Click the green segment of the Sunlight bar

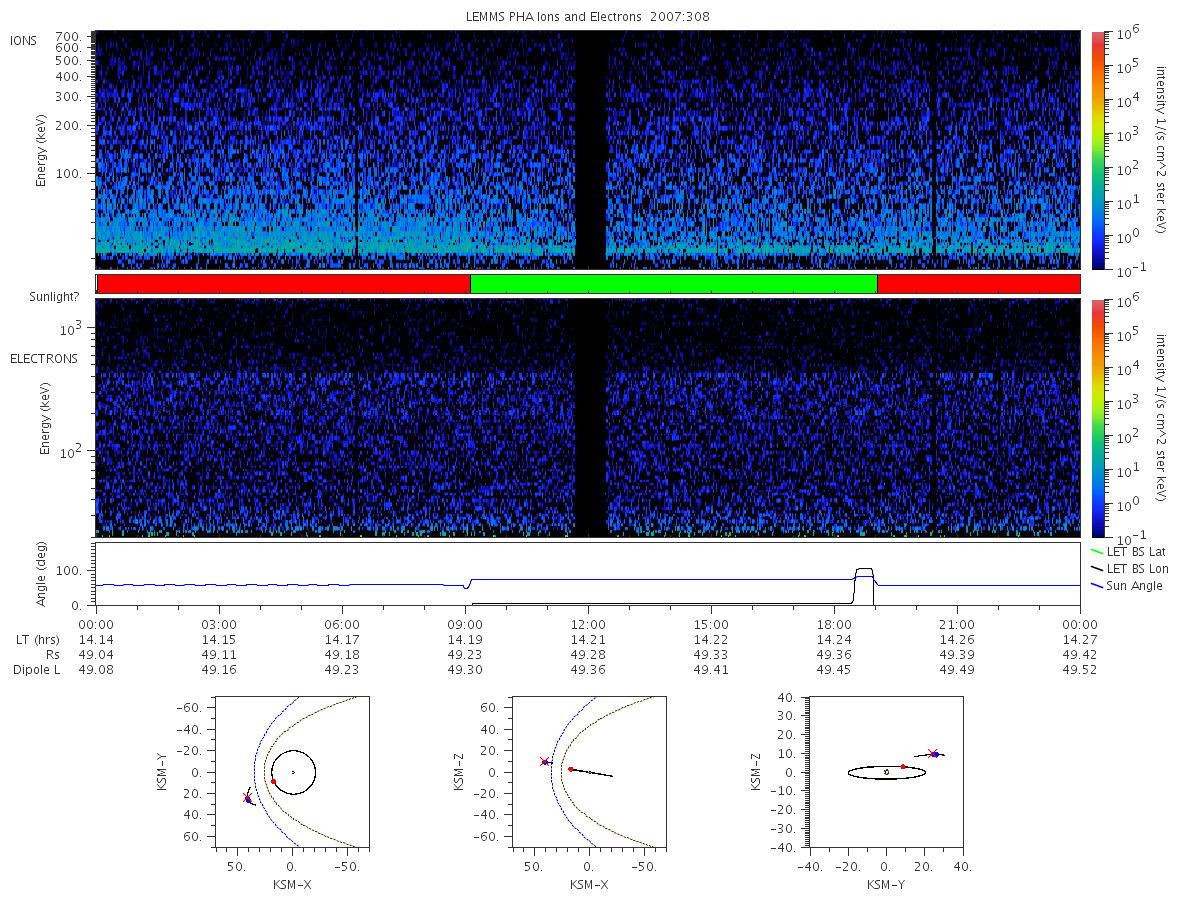[x=673, y=284]
